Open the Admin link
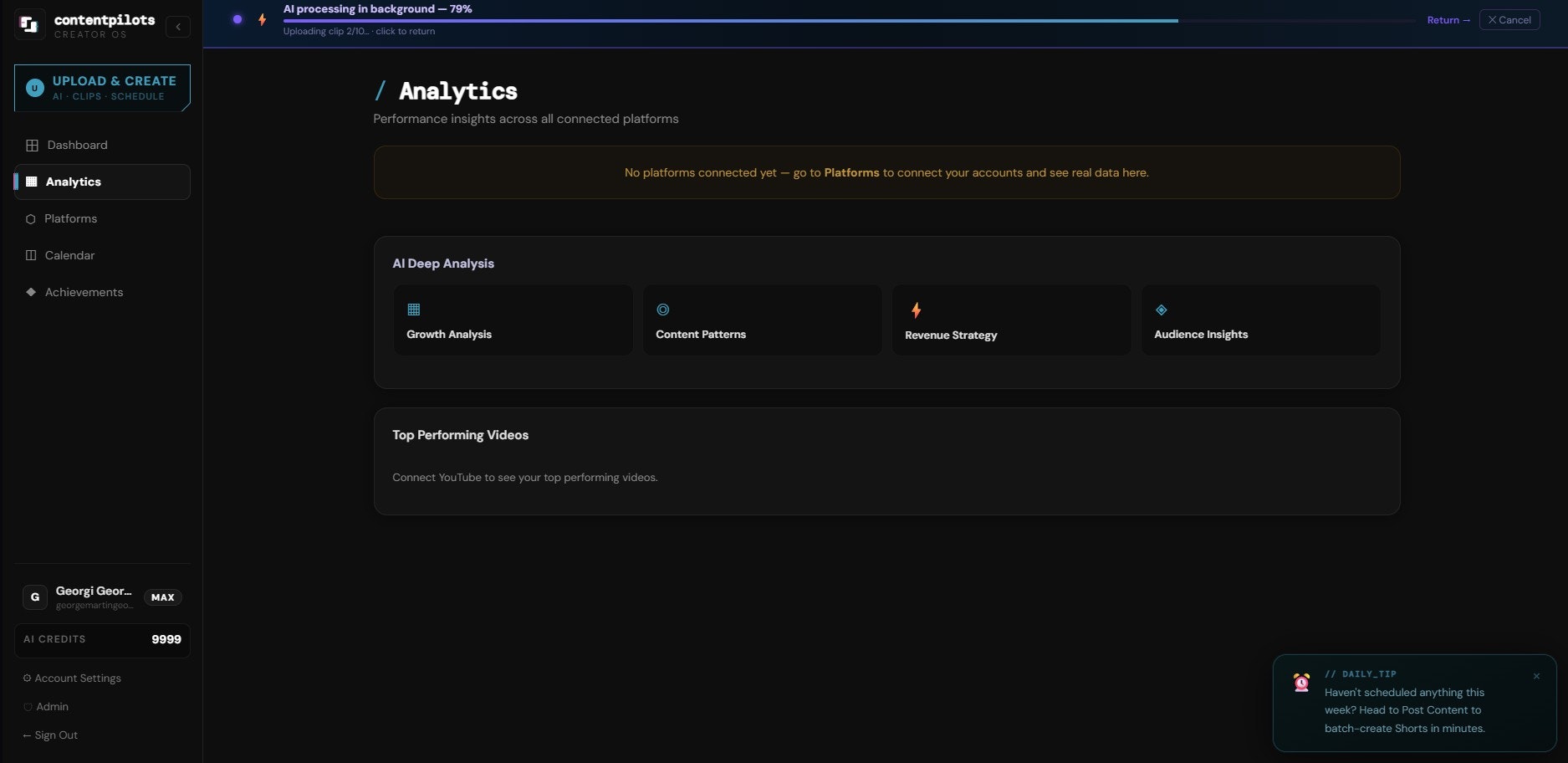This screenshot has width=1568, height=763. coord(47,707)
